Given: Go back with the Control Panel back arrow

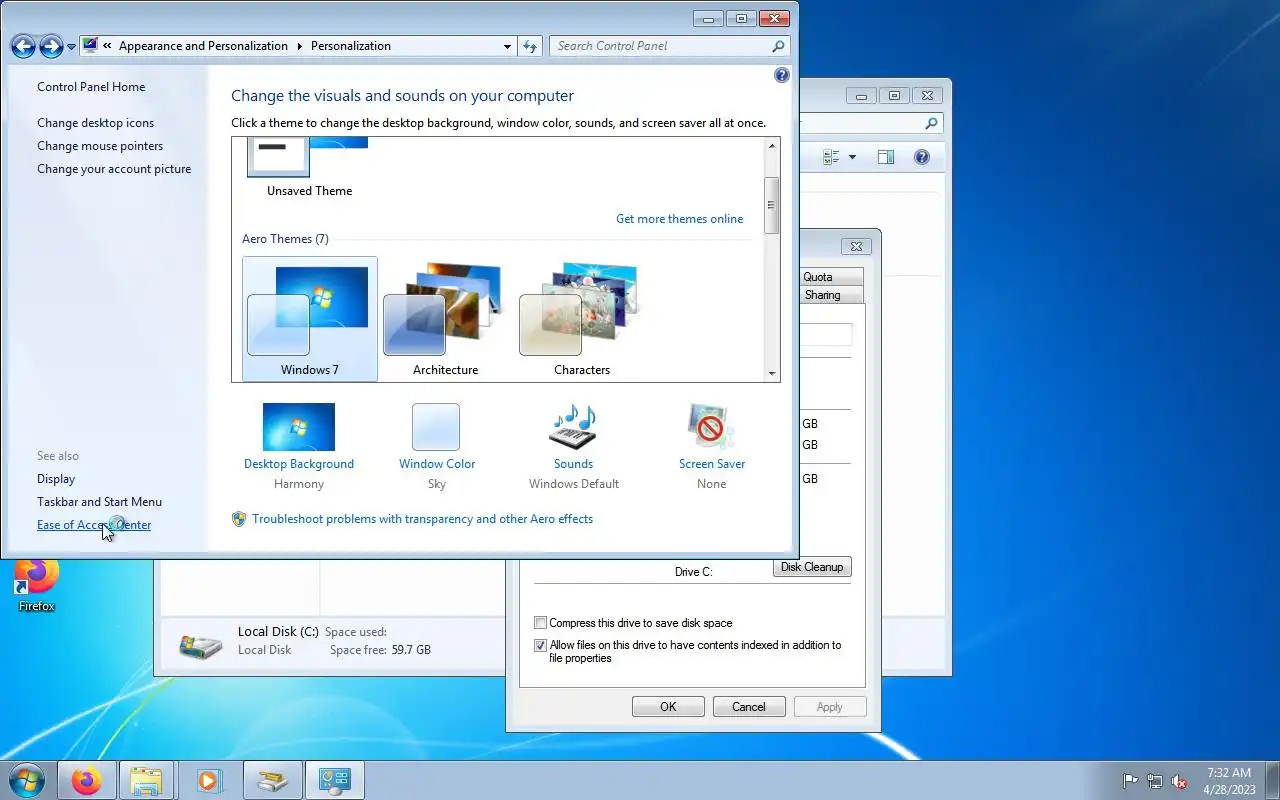Looking at the screenshot, I should click(23, 46).
